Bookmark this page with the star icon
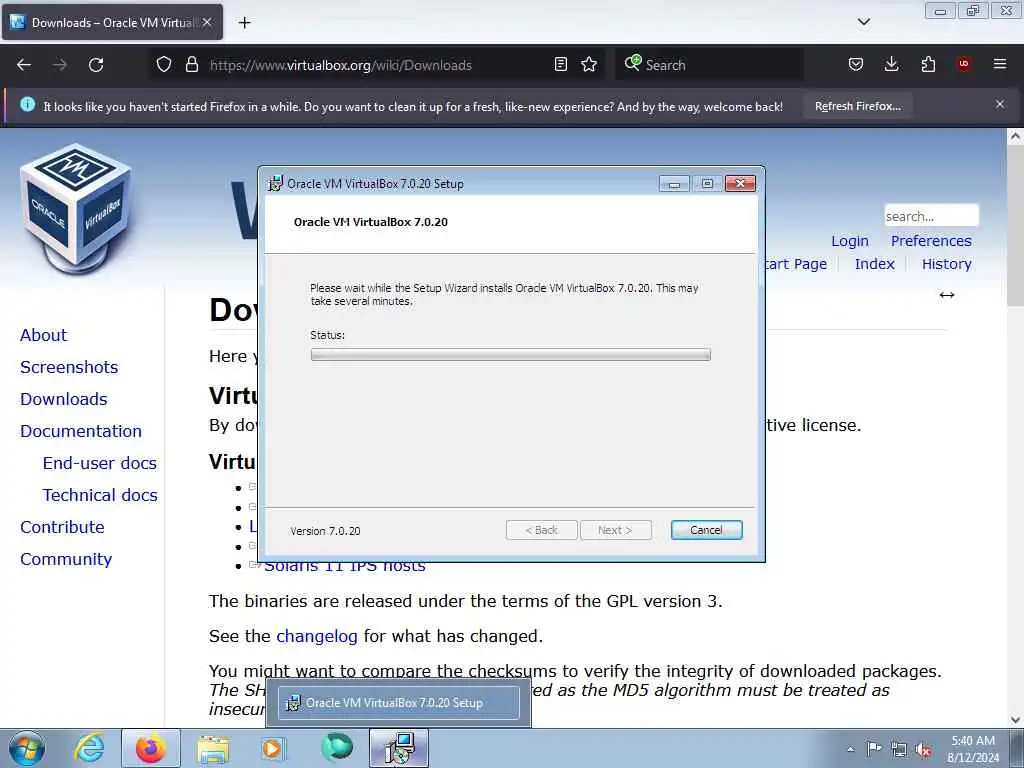The width and height of the screenshot is (1024, 768). pyautogui.click(x=589, y=65)
